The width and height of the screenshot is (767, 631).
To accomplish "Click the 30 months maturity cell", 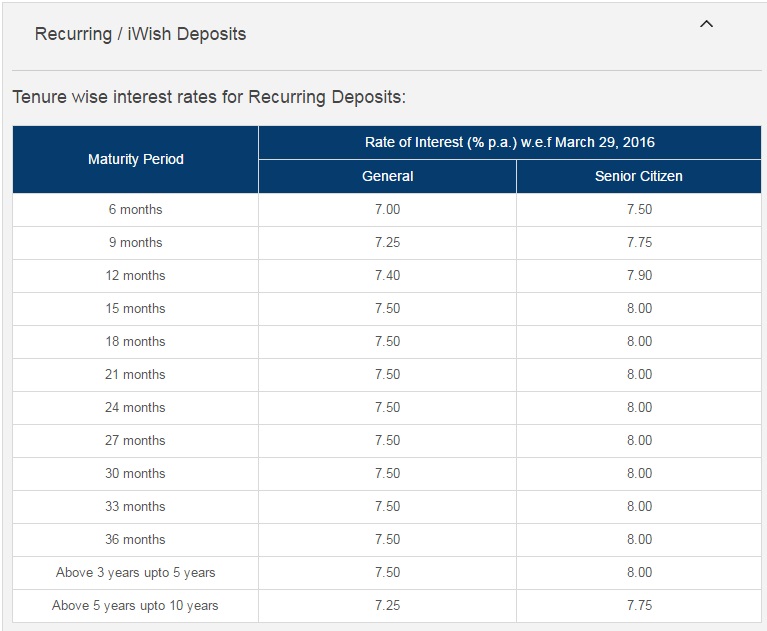I will click(x=135, y=473).
